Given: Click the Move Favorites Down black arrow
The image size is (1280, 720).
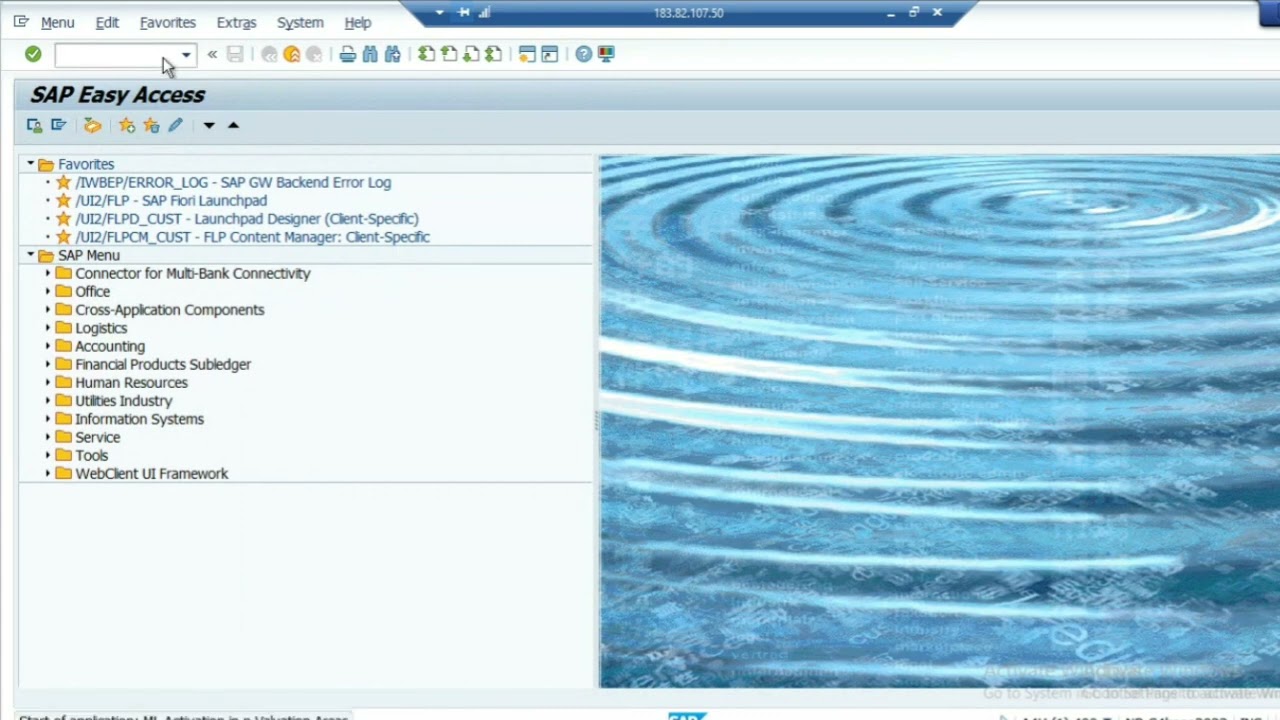Looking at the screenshot, I should pos(209,125).
